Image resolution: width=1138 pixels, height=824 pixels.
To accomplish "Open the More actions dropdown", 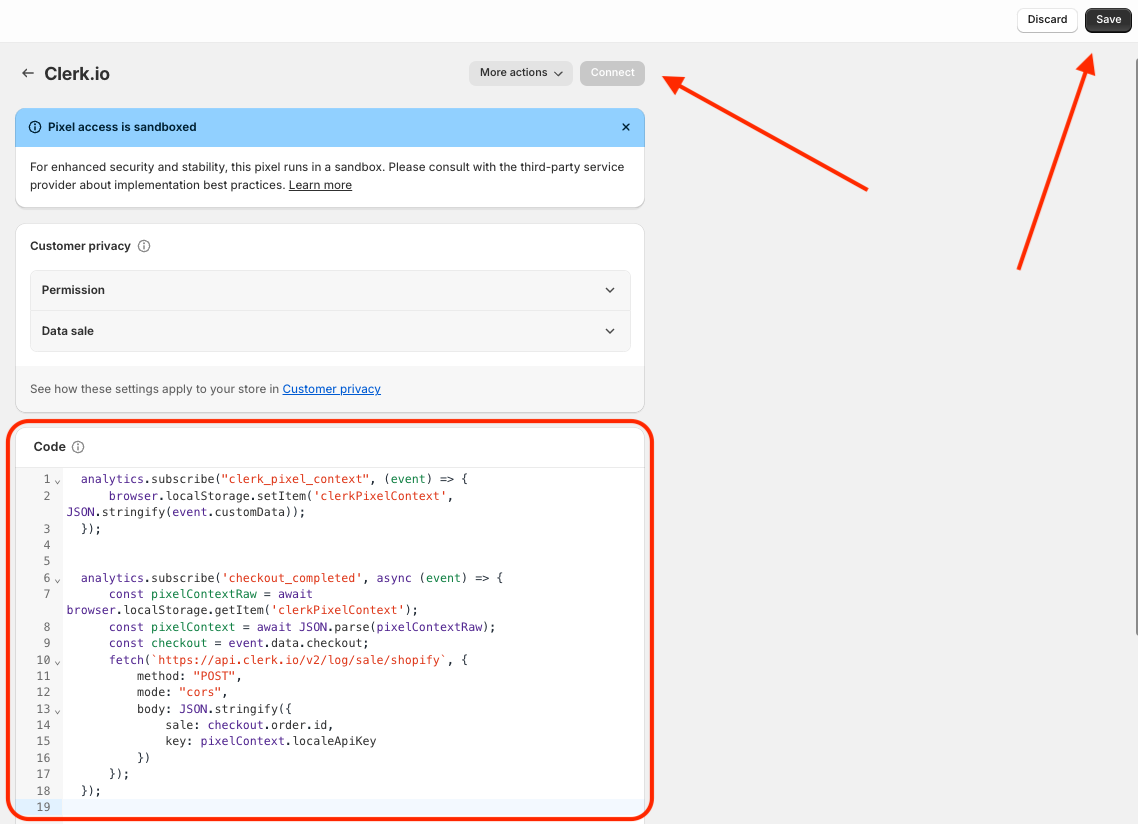I will pyautogui.click(x=520, y=73).
